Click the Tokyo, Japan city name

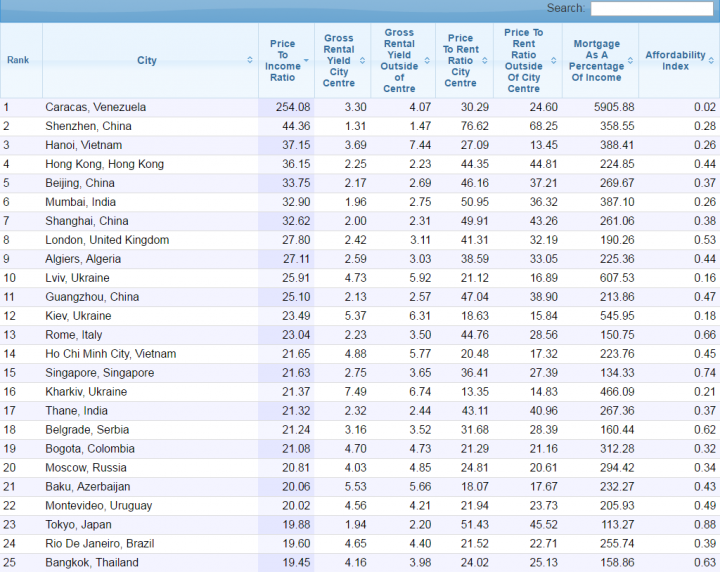(78, 524)
